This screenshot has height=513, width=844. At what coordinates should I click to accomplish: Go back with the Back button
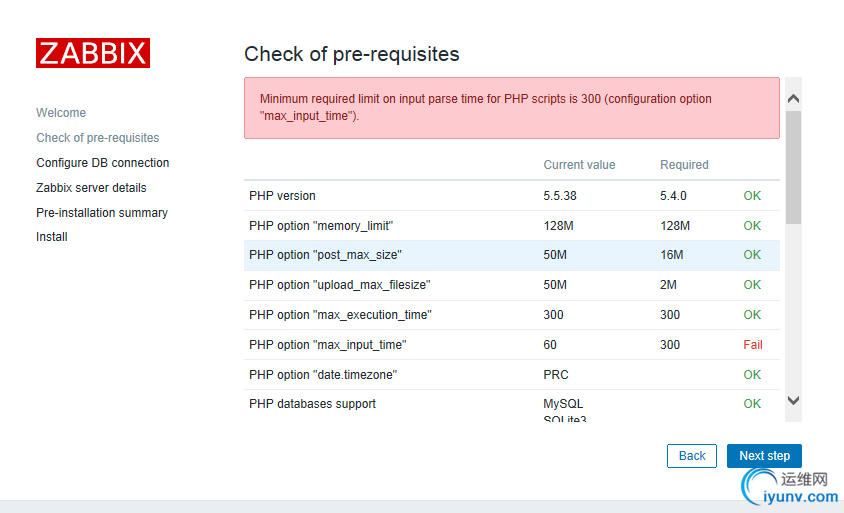pos(692,456)
